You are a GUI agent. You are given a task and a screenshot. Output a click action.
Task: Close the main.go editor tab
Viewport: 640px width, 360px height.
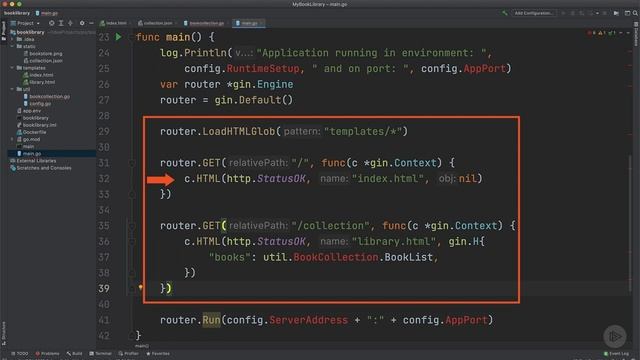coord(262,23)
